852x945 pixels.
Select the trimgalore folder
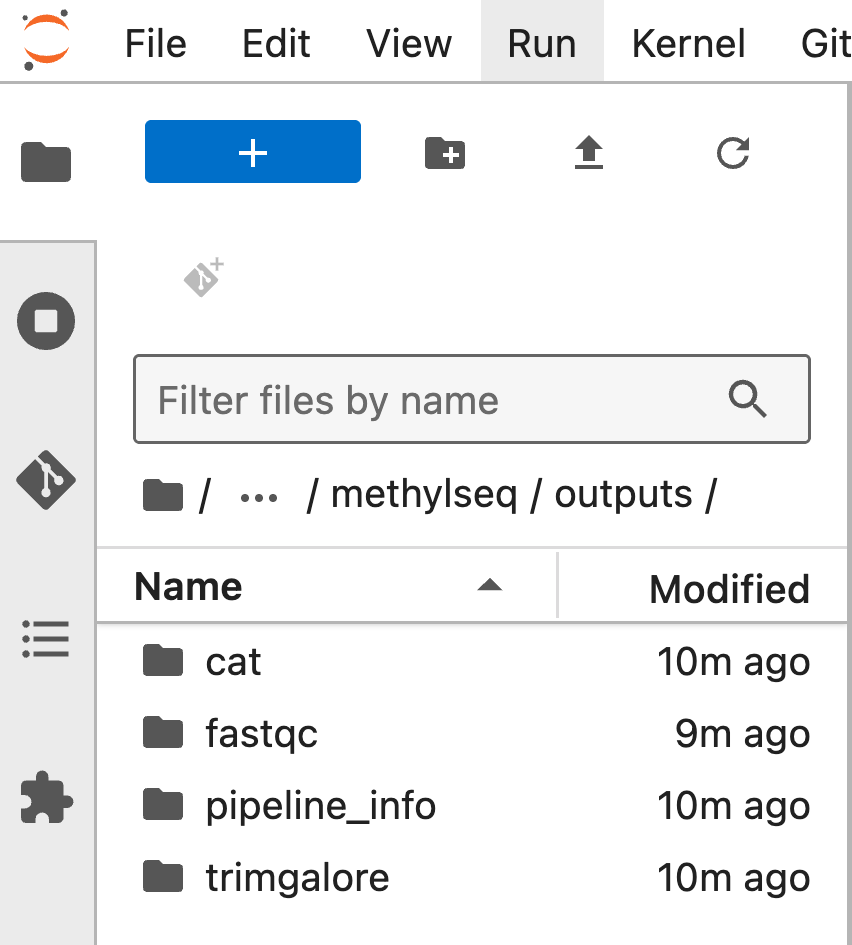pos(472,878)
